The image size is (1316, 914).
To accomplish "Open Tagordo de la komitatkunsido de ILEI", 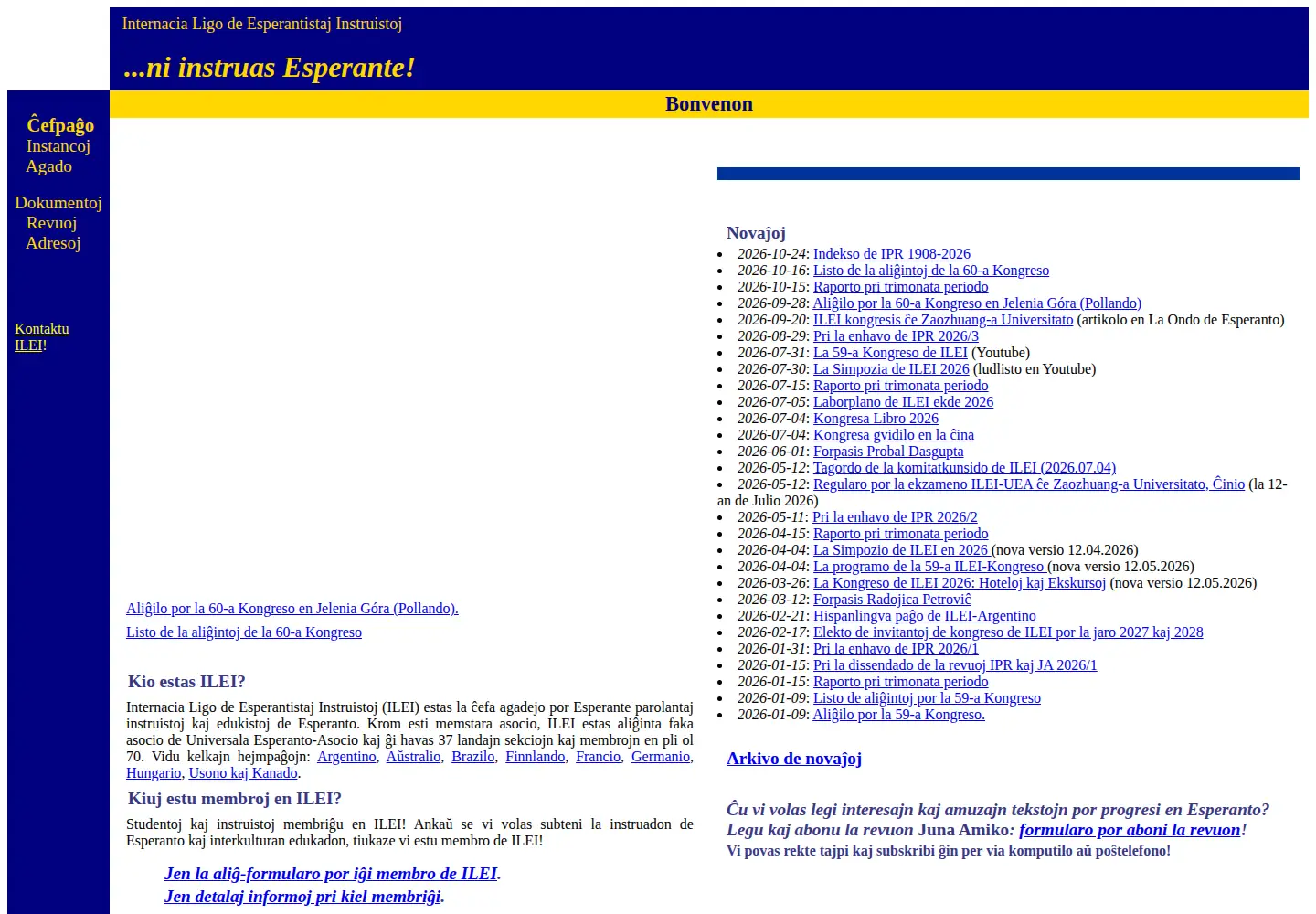I will (x=964, y=468).
